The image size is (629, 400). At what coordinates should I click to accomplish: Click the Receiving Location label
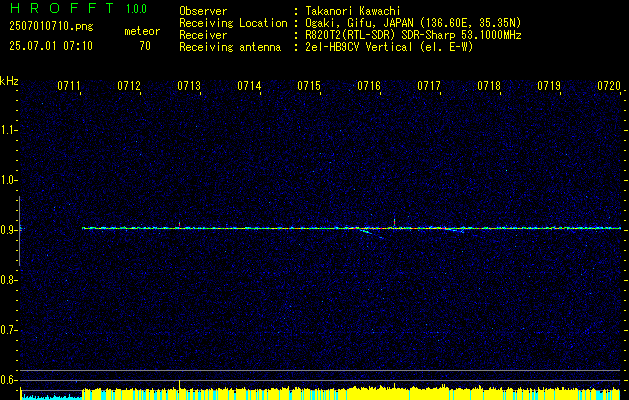pos(233,23)
